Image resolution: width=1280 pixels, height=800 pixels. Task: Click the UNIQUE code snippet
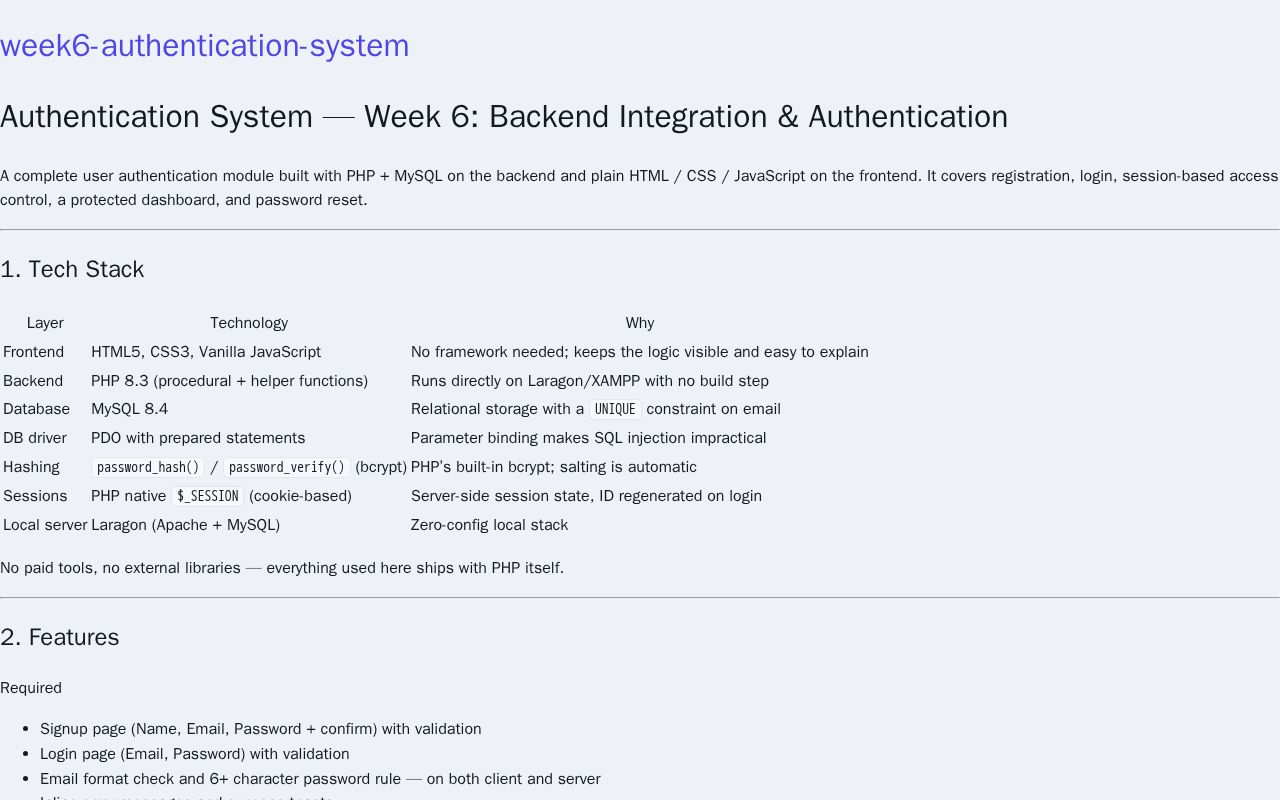click(x=615, y=409)
